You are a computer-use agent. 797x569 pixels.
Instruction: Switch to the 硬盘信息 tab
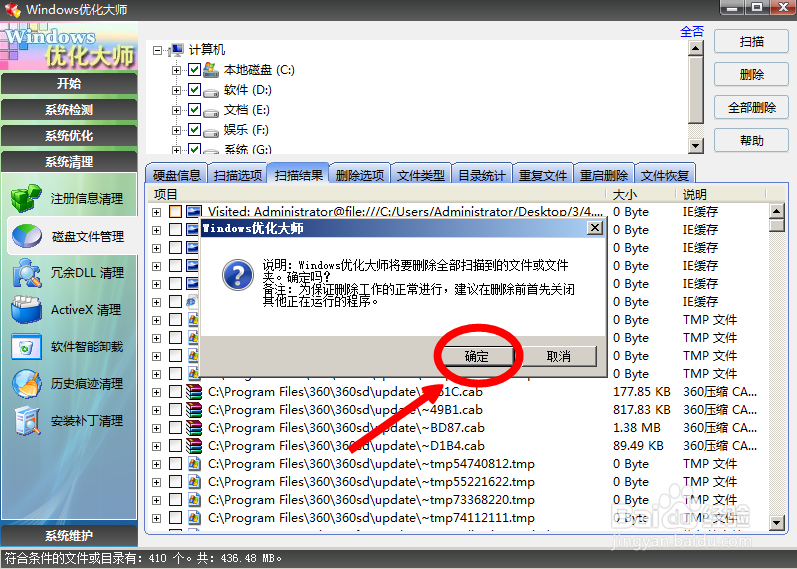click(x=176, y=175)
